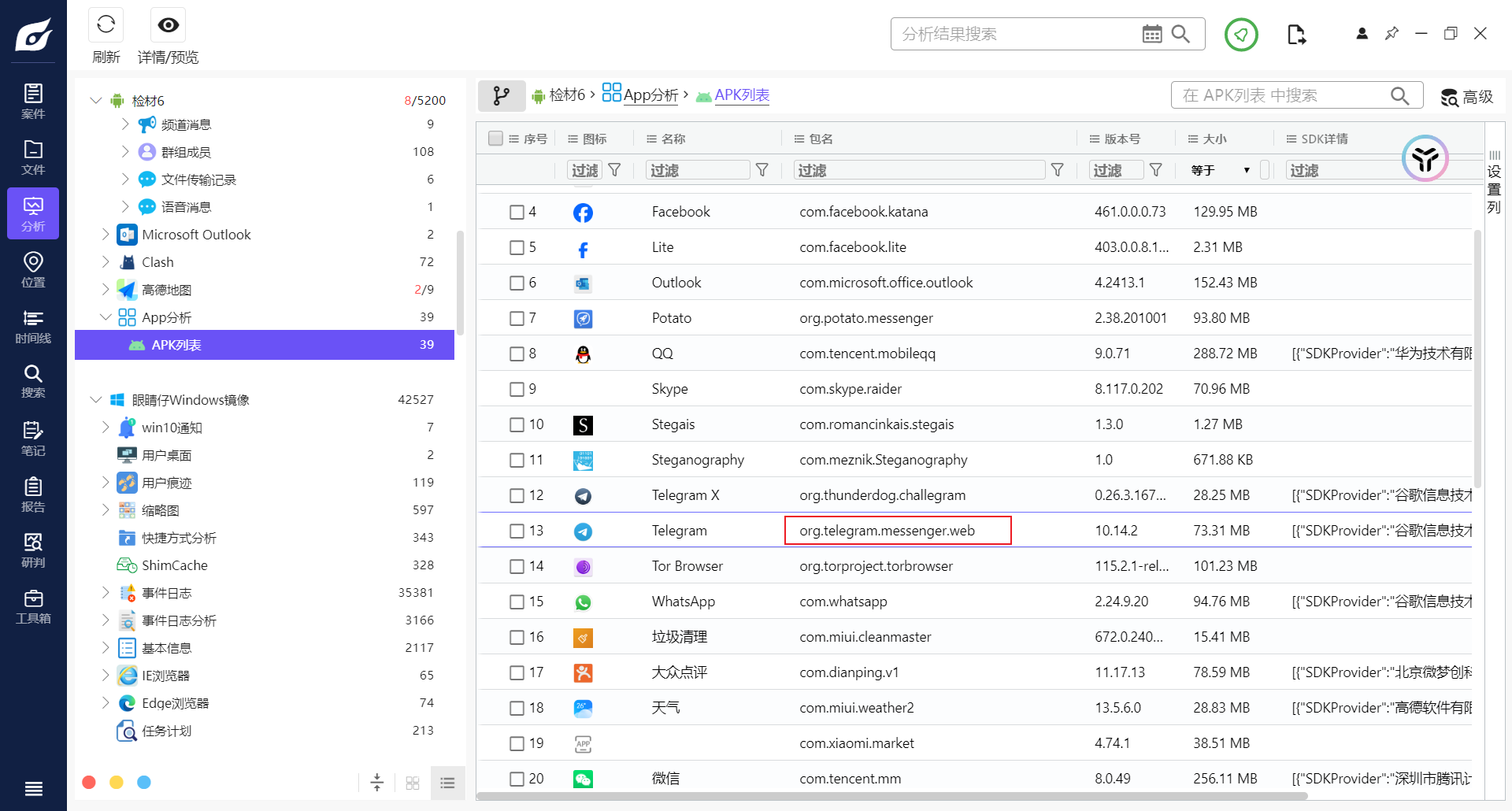Open the 高级 advanced search
This screenshot has width=1512, height=811.
coord(1466,96)
